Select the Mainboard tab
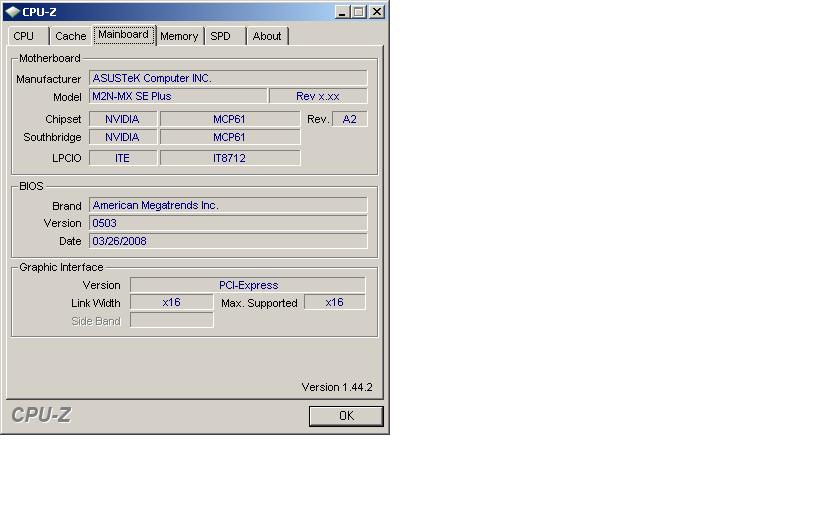 (123, 35)
